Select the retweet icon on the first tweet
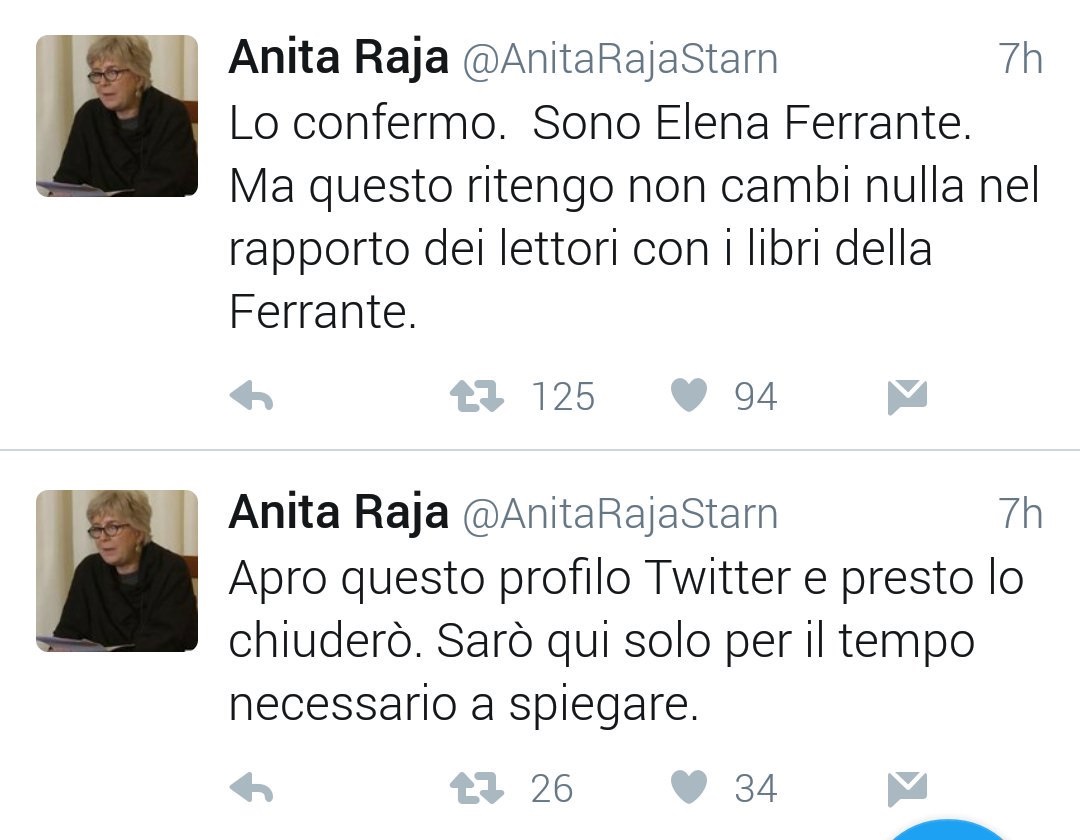This screenshot has width=1080, height=840. [x=478, y=396]
